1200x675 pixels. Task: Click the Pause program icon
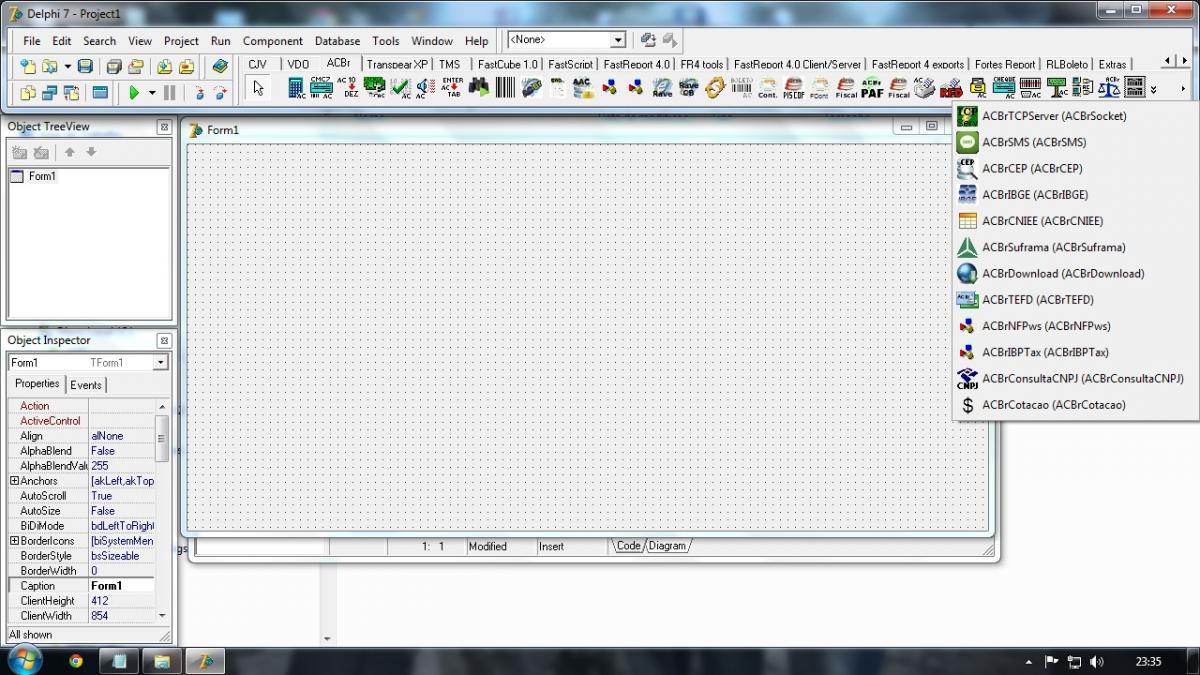(169, 92)
